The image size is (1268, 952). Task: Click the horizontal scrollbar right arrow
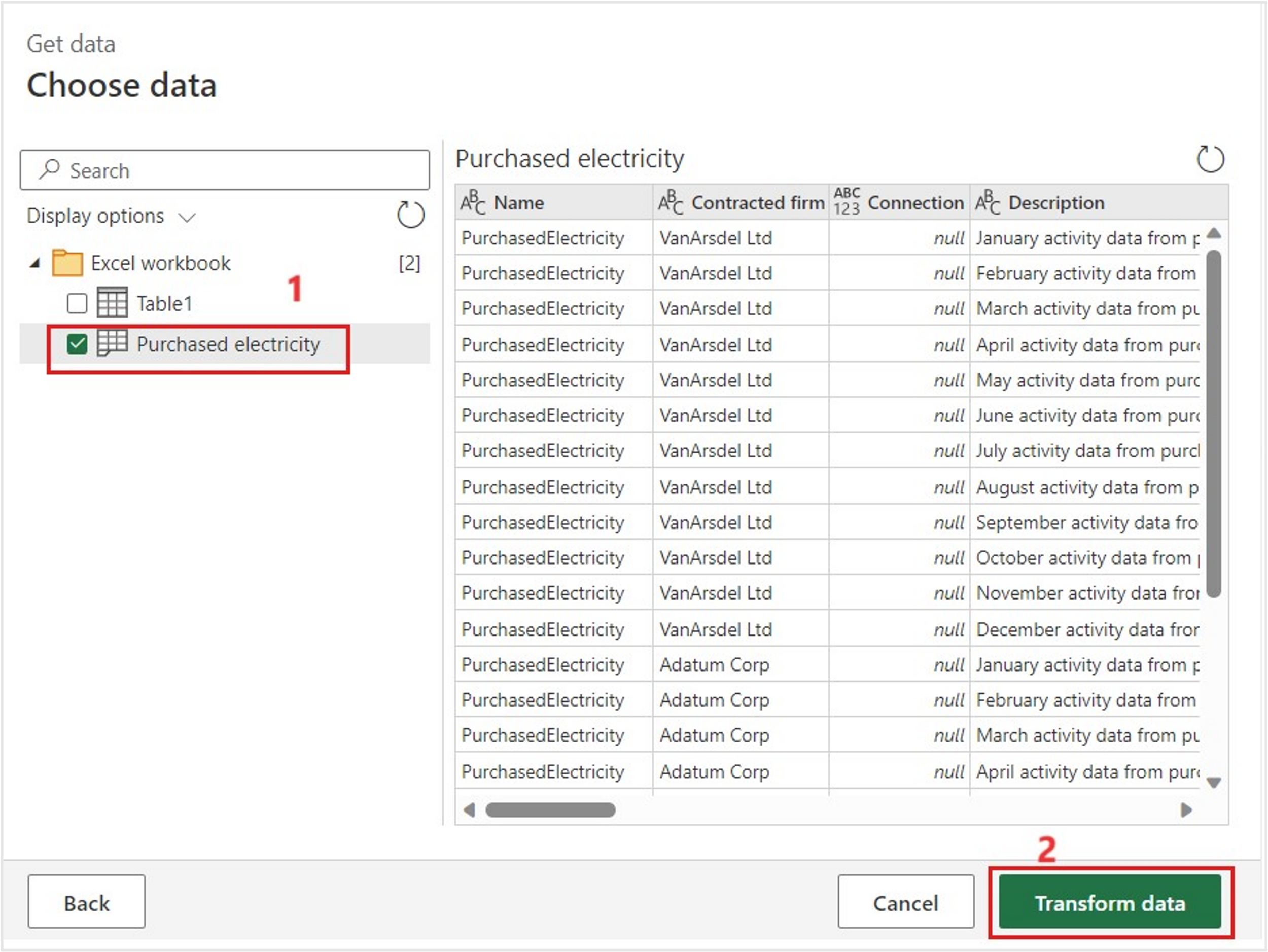1186,809
